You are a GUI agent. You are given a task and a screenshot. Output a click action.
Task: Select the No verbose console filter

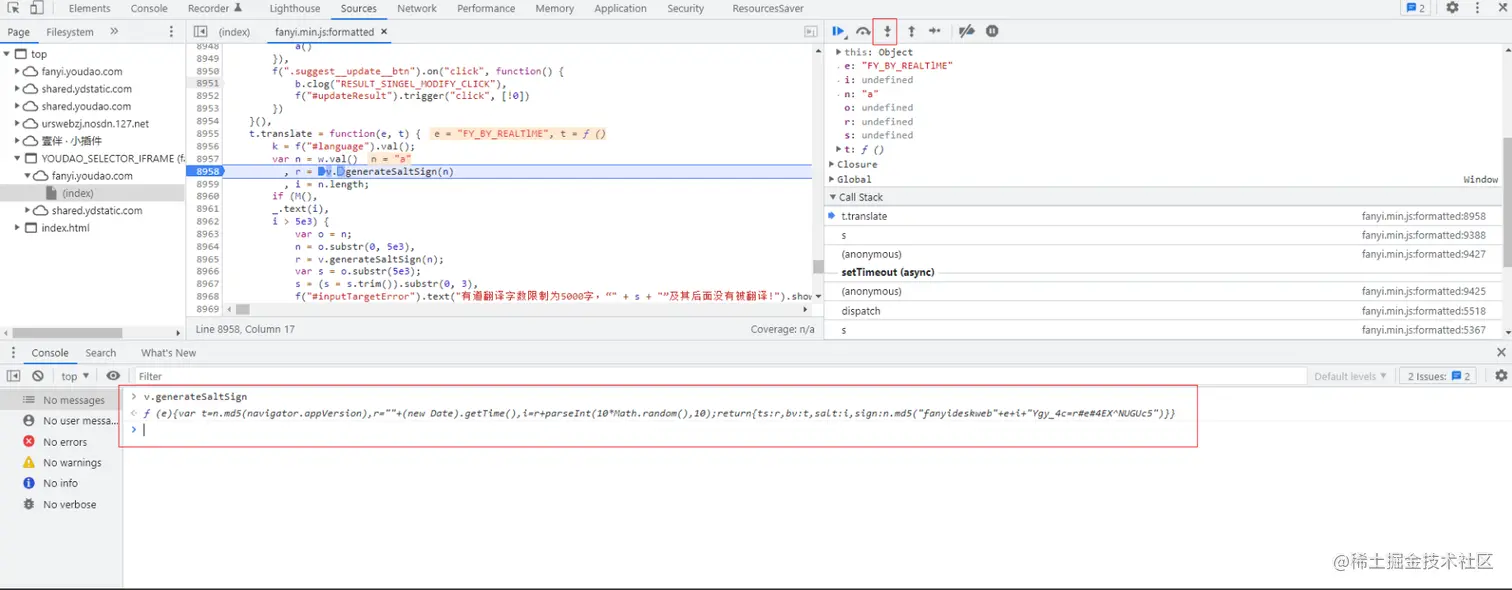(x=61, y=505)
